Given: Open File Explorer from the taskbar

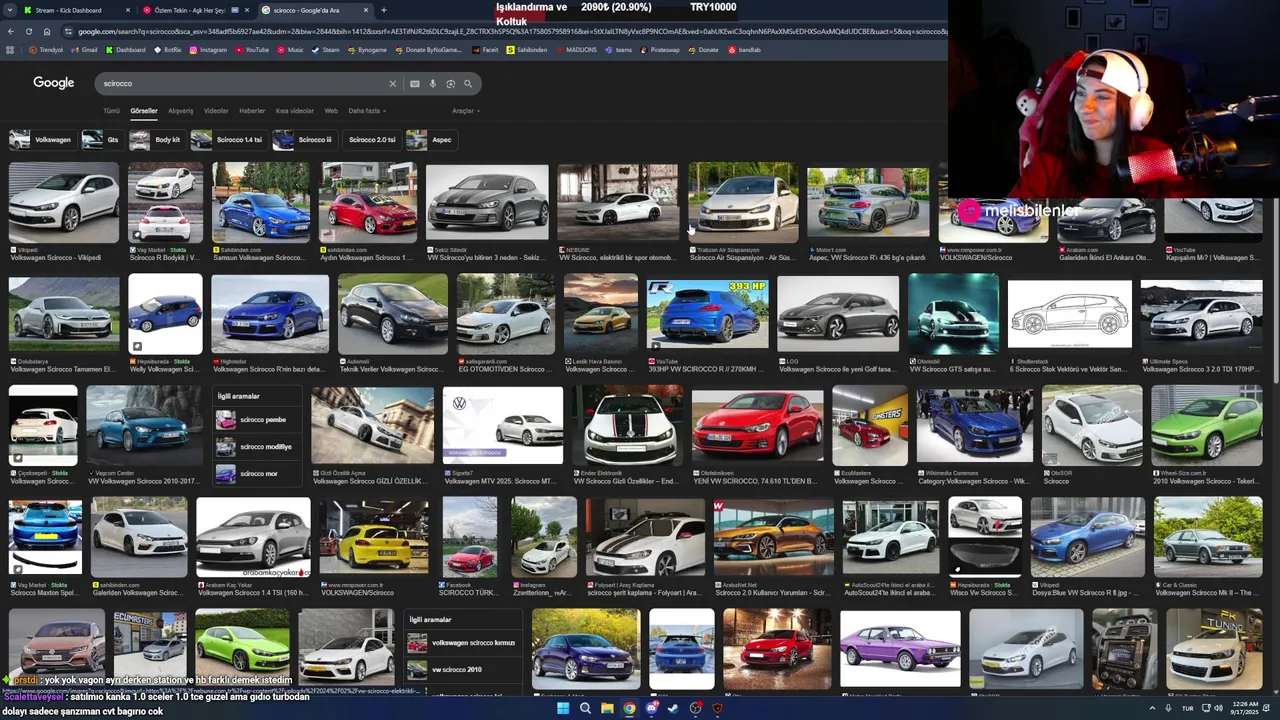Looking at the screenshot, I should click(607, 708).
